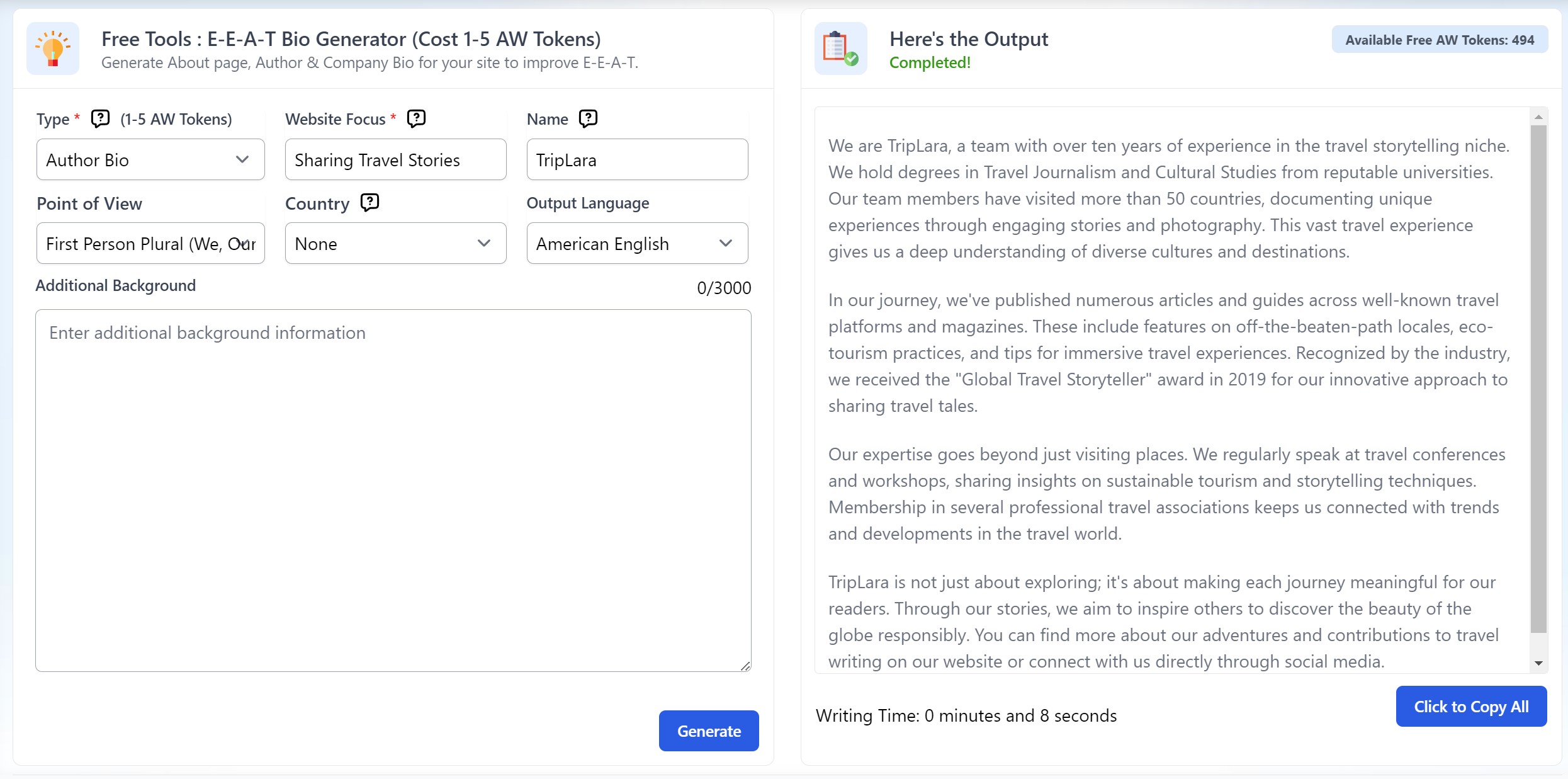
Task: Click the help icon beside Website Focus
Action: tap(416, 118)
